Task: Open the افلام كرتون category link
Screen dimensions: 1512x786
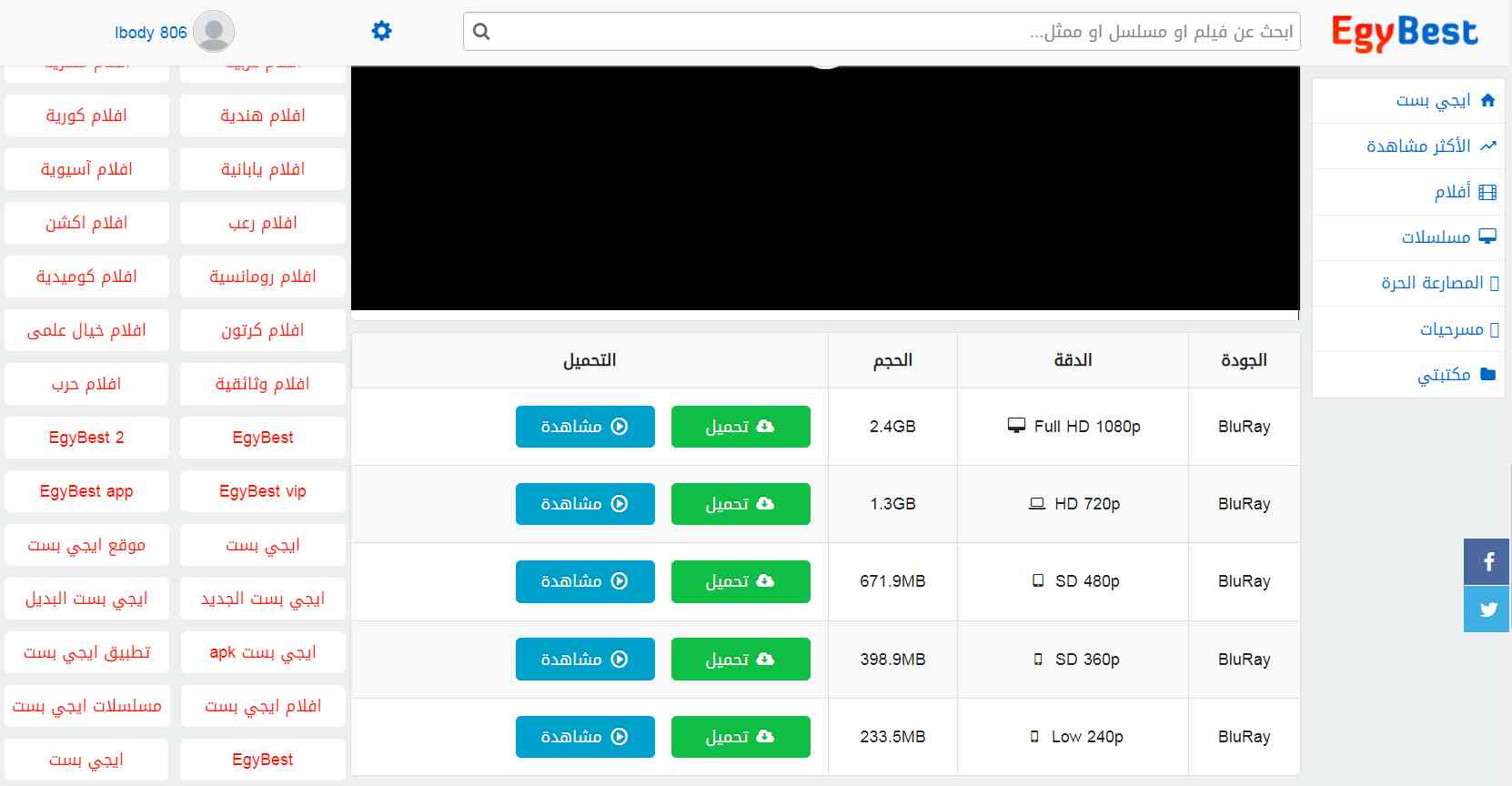Action: 263,330
